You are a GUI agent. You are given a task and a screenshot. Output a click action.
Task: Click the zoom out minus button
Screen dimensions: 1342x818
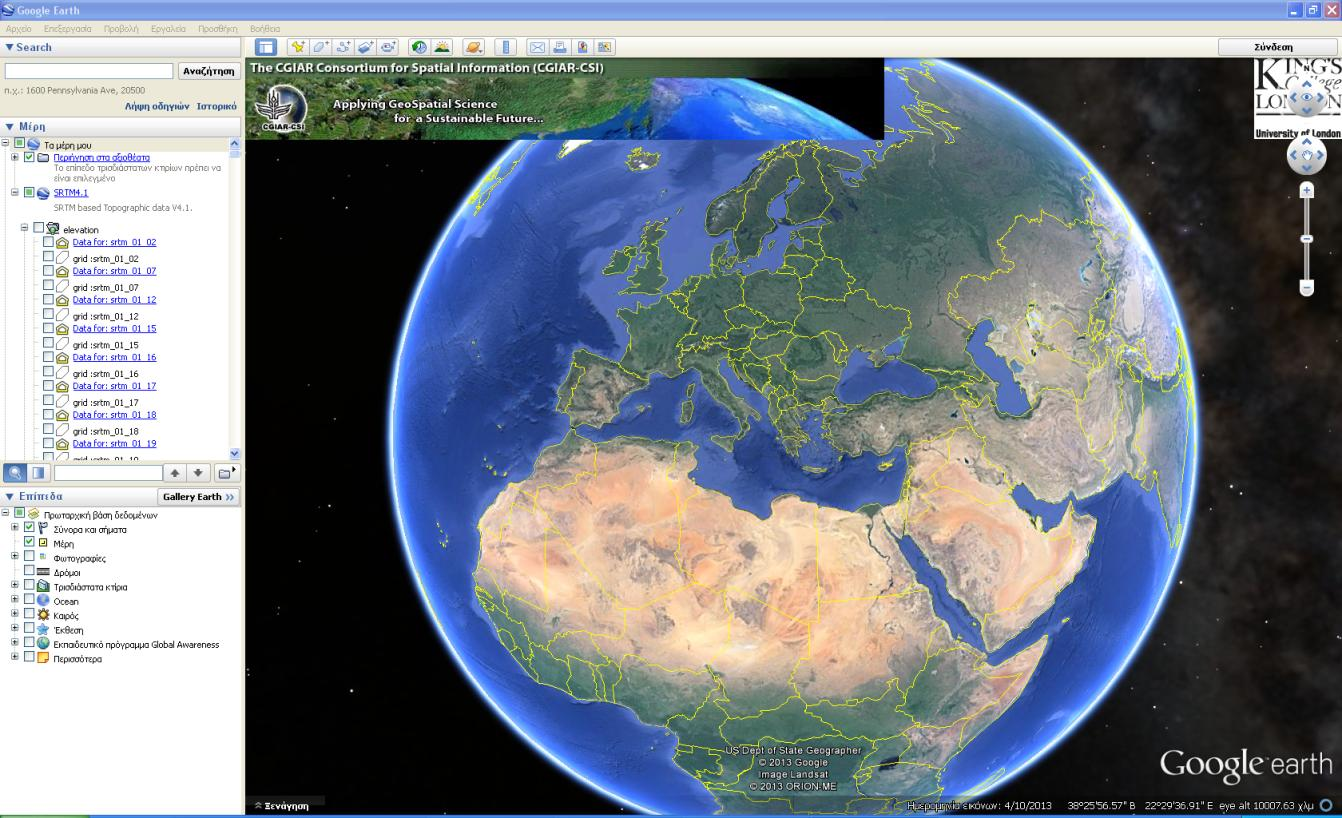tap(1306, 288)
